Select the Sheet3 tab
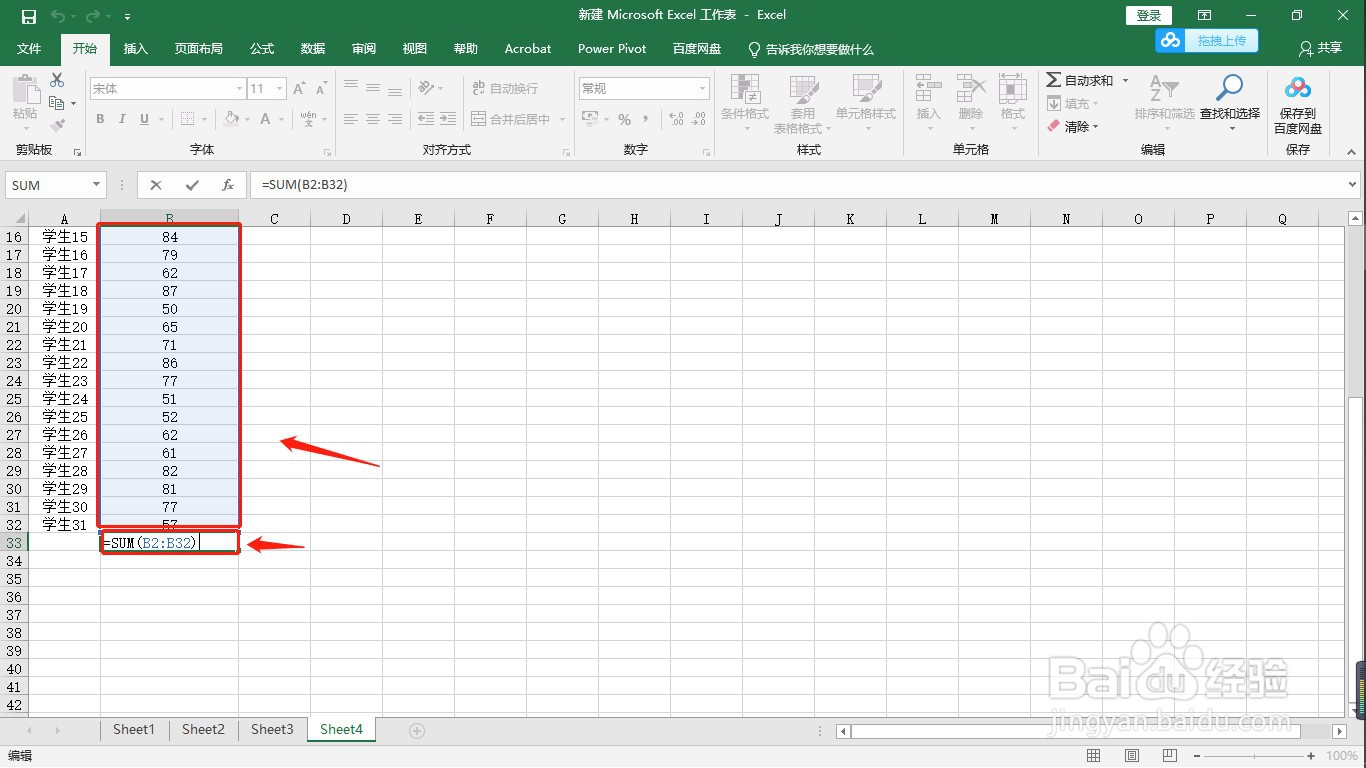Viewport: 1366px width, 768px height. (x=272, y=730)
